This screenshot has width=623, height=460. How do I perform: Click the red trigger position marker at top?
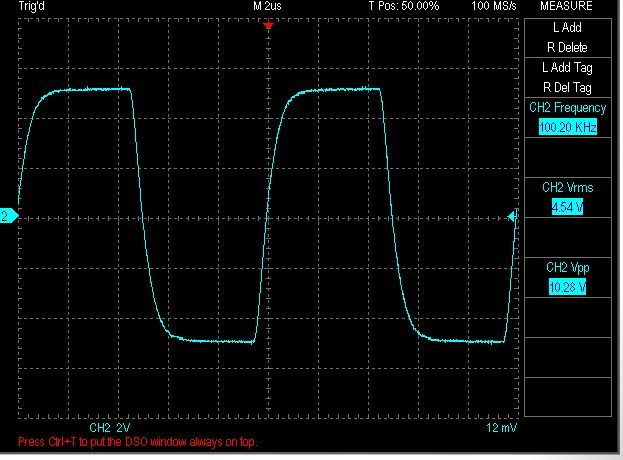point(269,26)
